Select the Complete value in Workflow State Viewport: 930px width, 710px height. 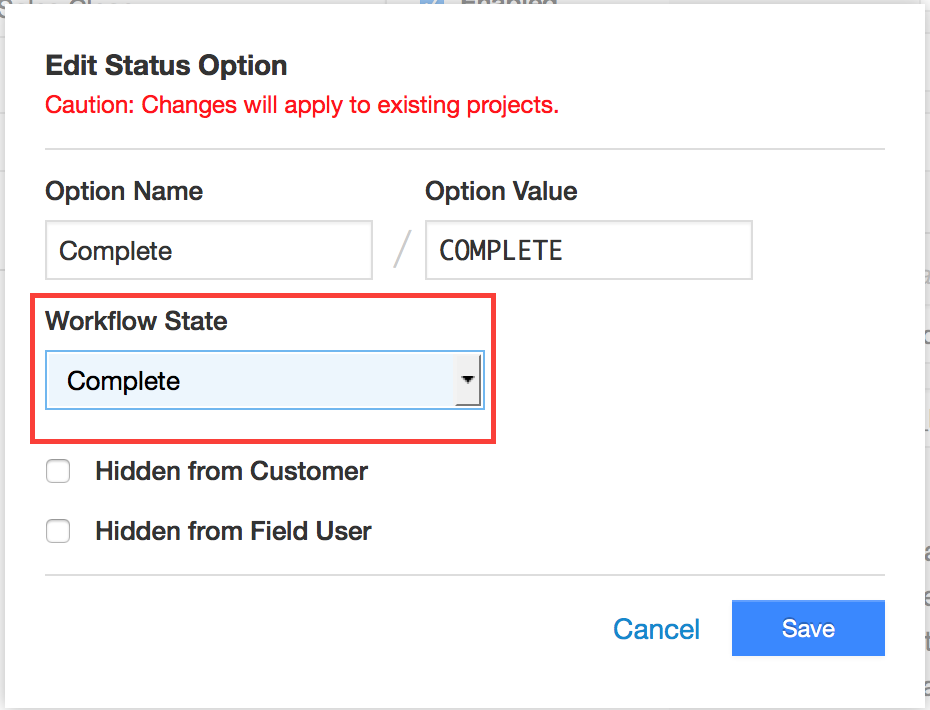tap(123, 381)
